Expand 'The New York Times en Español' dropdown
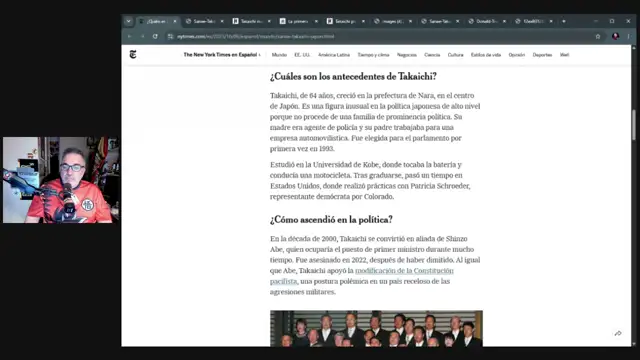640x360 pixels. (222, 55)
